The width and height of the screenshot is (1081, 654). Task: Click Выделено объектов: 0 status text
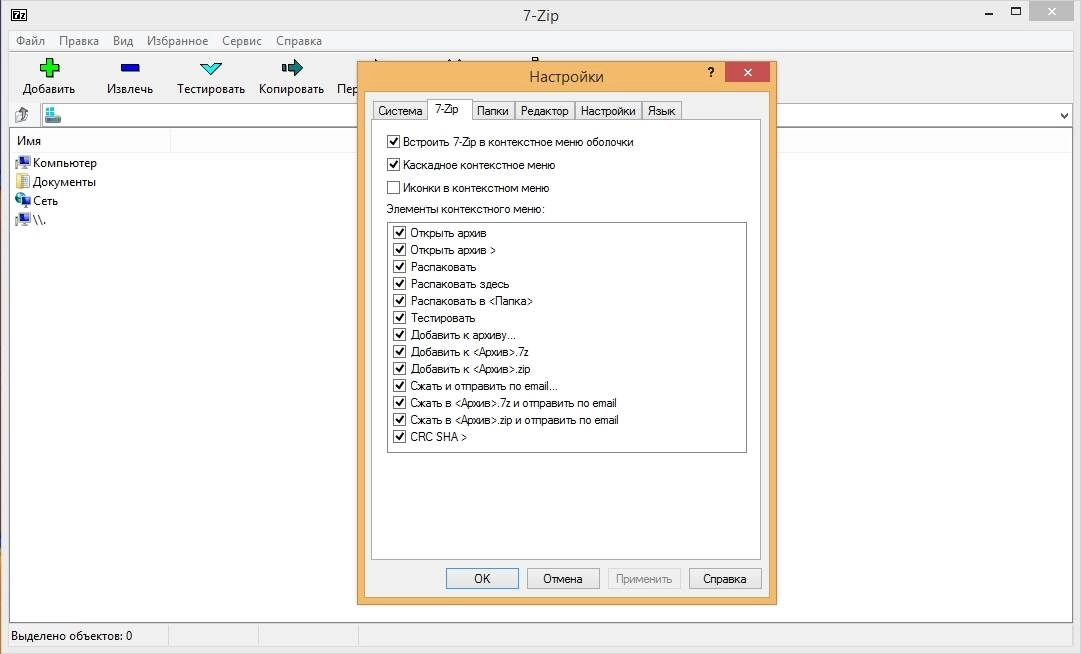click(x=72, y=636)
